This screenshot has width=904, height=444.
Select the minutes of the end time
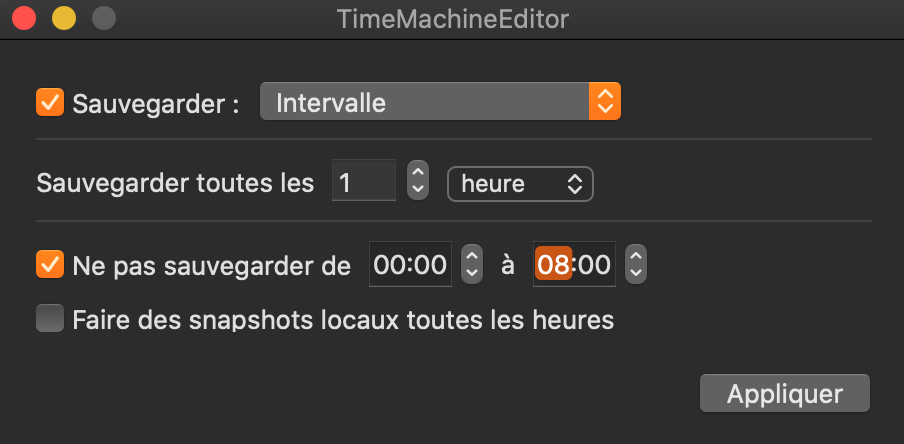pos(595,265)
